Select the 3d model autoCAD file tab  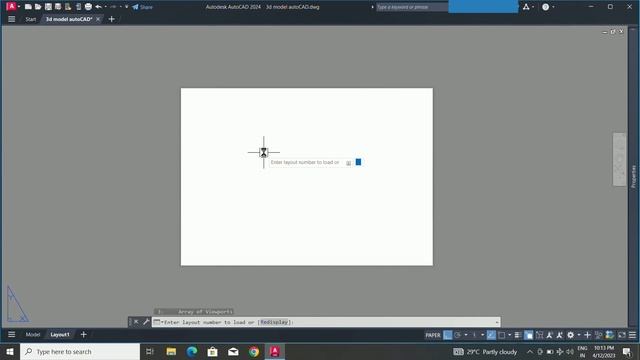coord(69,19)
